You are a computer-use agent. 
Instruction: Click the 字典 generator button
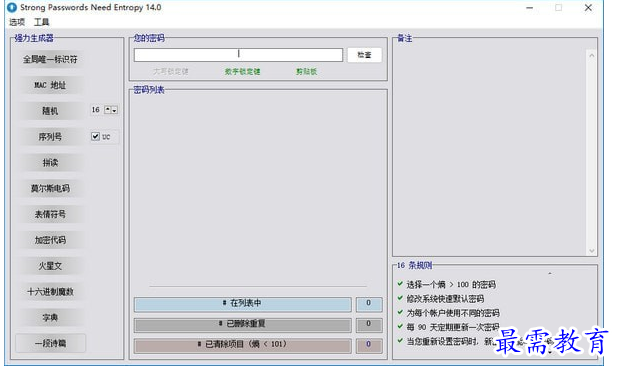click(50, 318)
